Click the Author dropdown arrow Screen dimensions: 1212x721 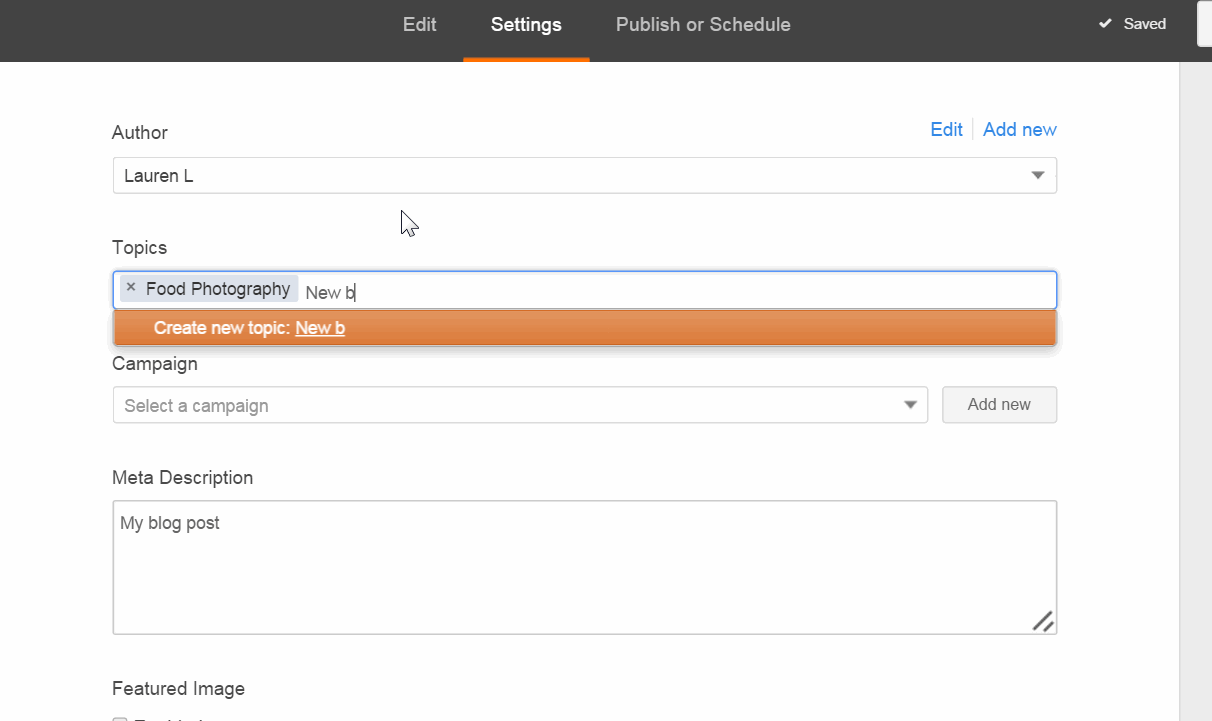1037,176
